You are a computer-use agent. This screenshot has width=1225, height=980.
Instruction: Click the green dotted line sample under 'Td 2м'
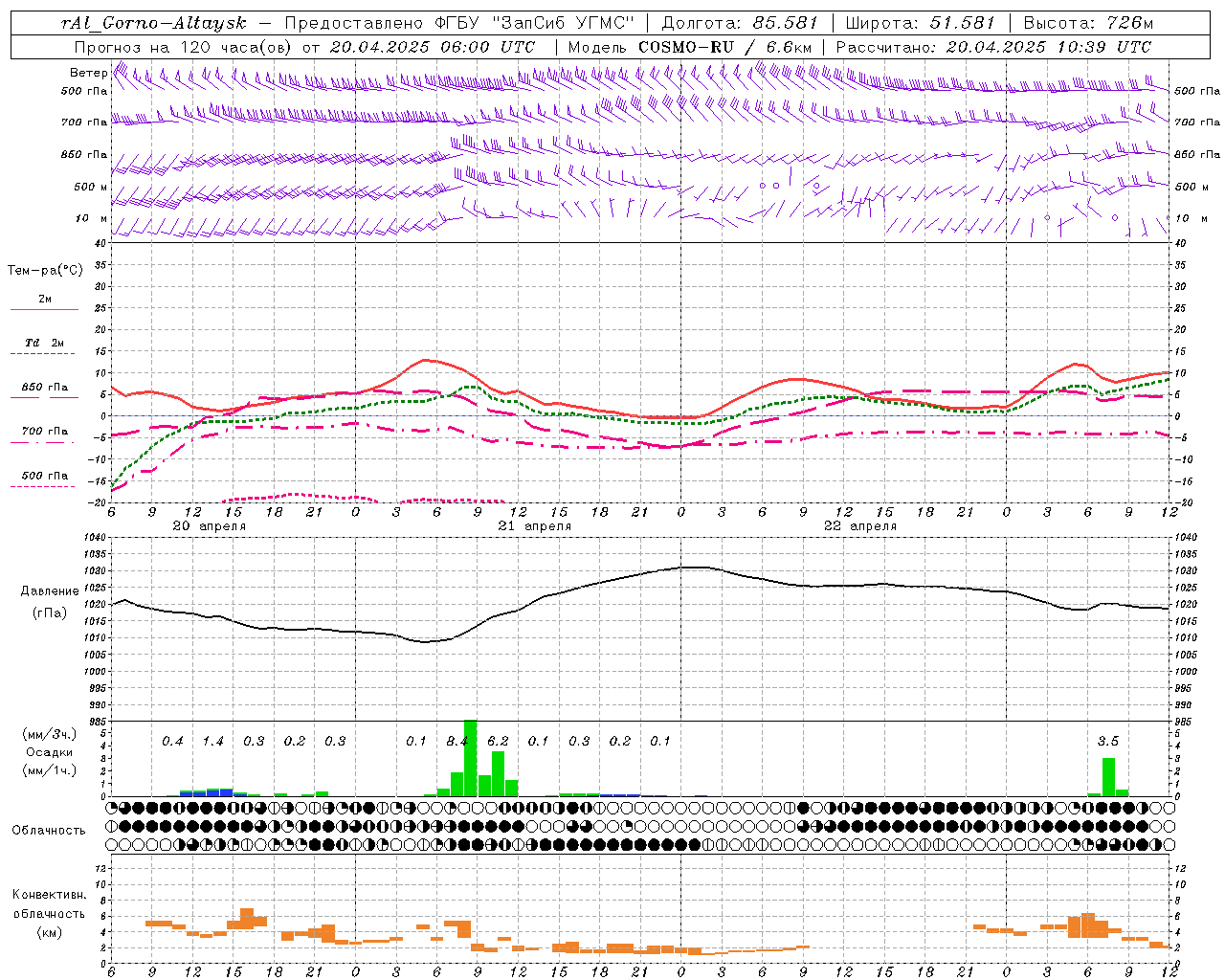click(x=44, y=354)
